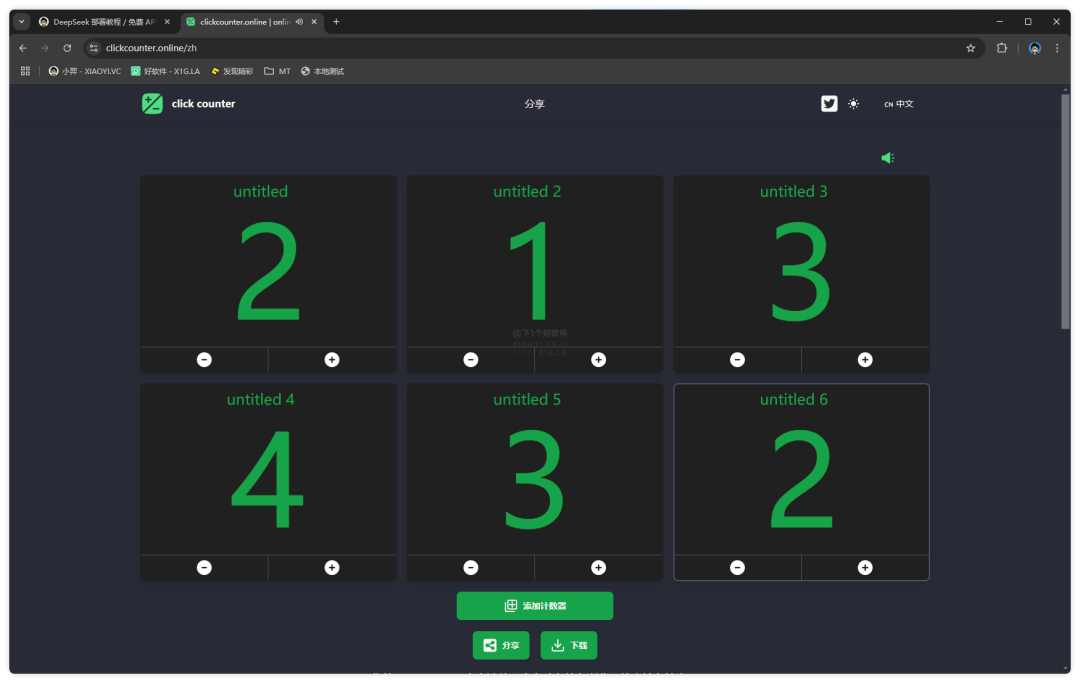Decrement the untitled 3 counter

click(x=737, y=359)
